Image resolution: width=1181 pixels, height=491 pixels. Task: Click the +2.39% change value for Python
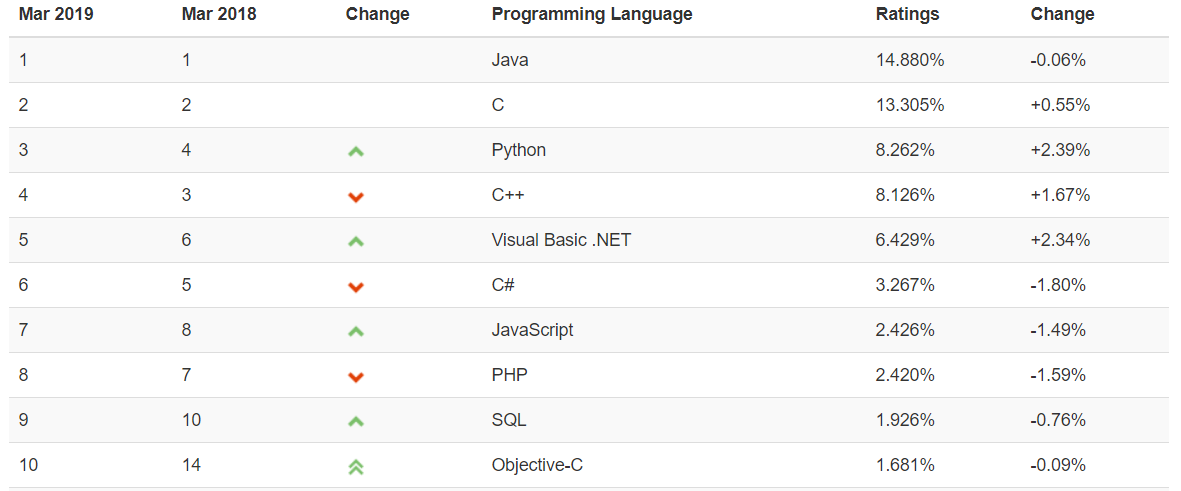point(1060,150)
